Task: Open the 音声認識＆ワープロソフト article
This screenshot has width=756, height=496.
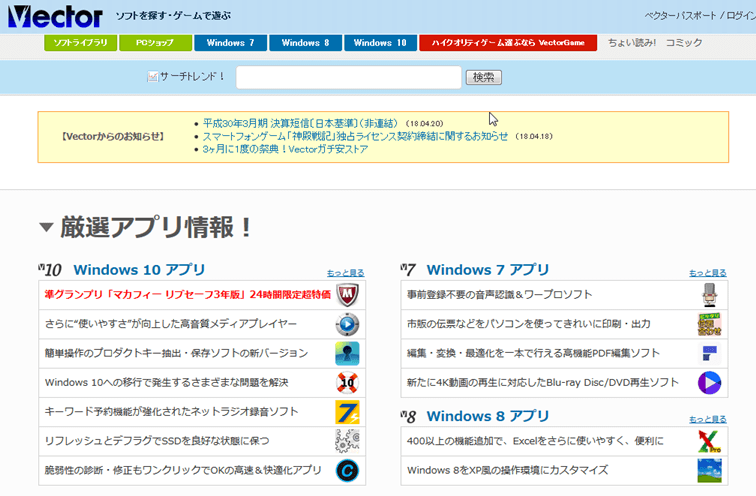Action: click(500, 295)
